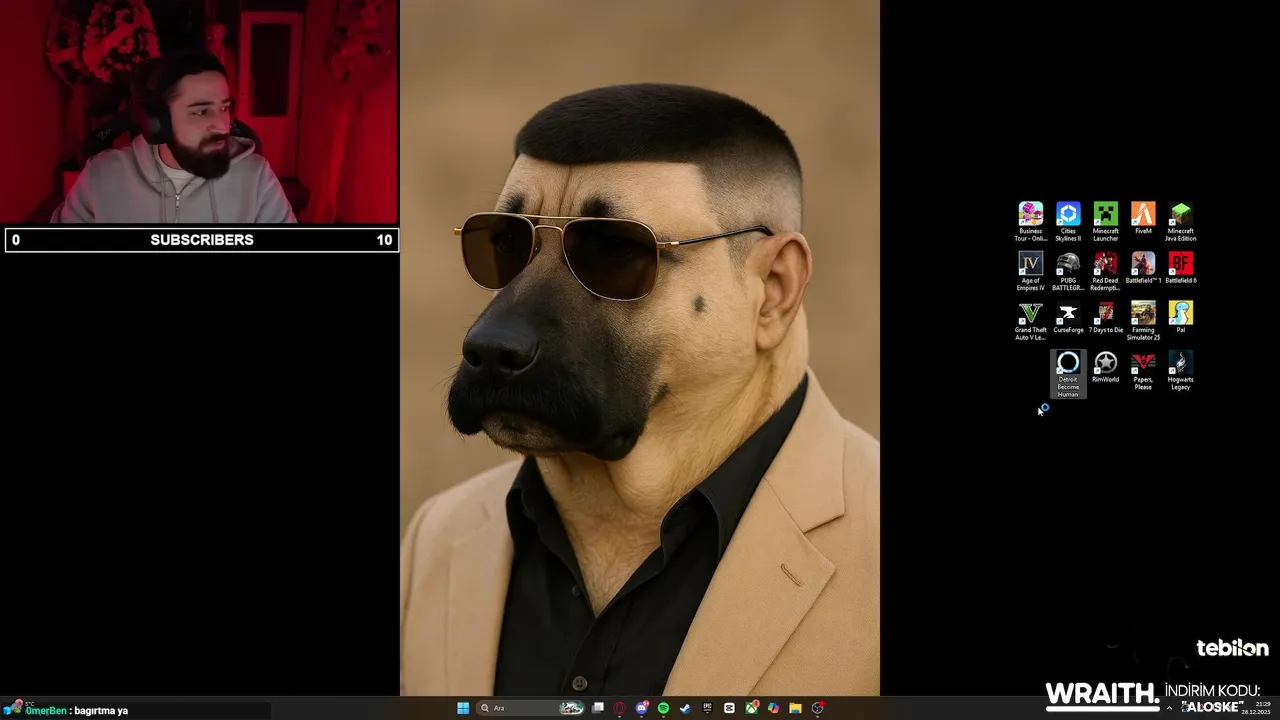Image resolution: width=1280 pixels, height=720 pixels.
Task: Select Hogwarts Legacy desktop shortcut
Action: pyautogui.click(x=1181, y=370)
